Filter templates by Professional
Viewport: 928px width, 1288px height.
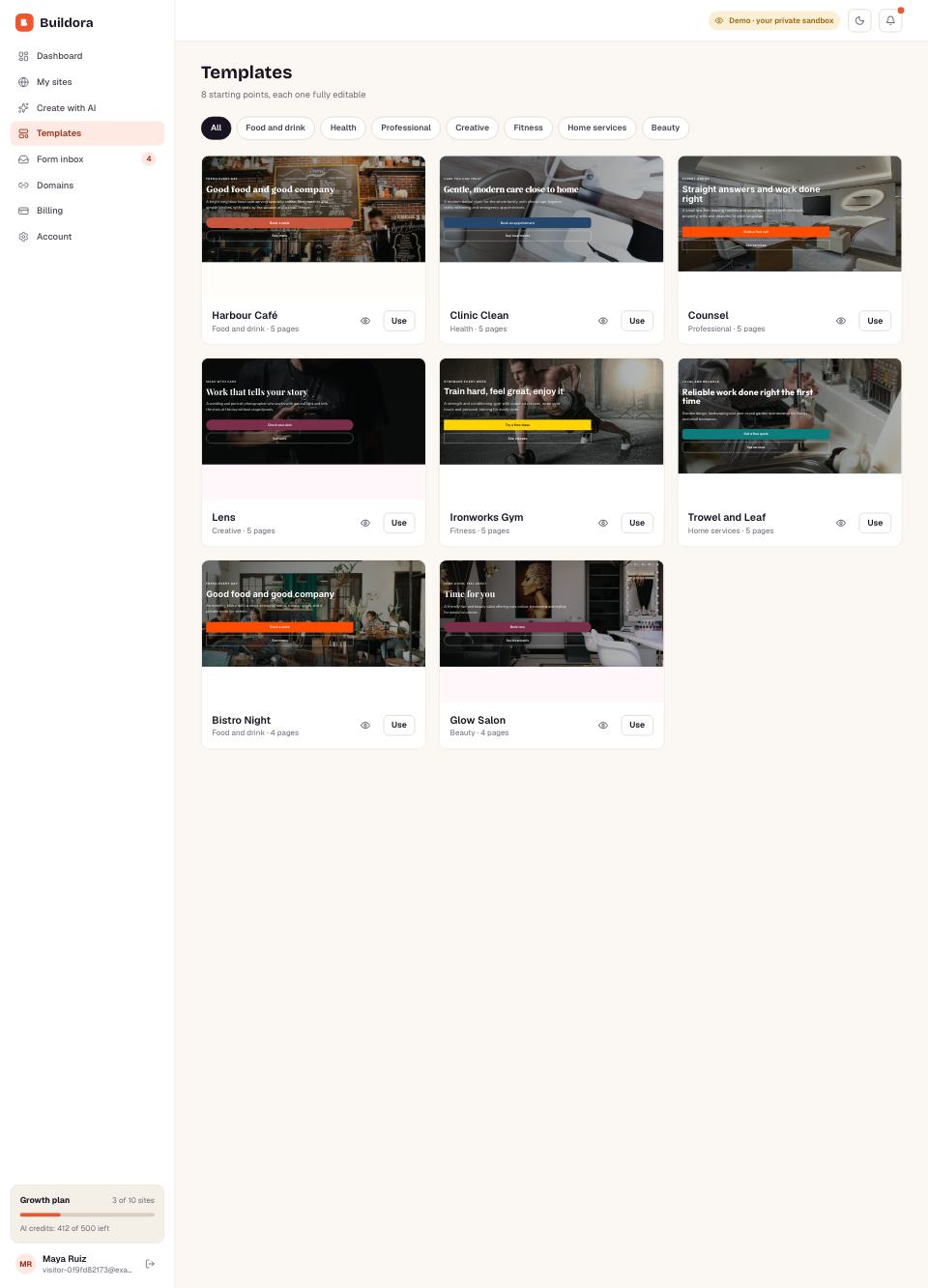click(x=406, y=128)
